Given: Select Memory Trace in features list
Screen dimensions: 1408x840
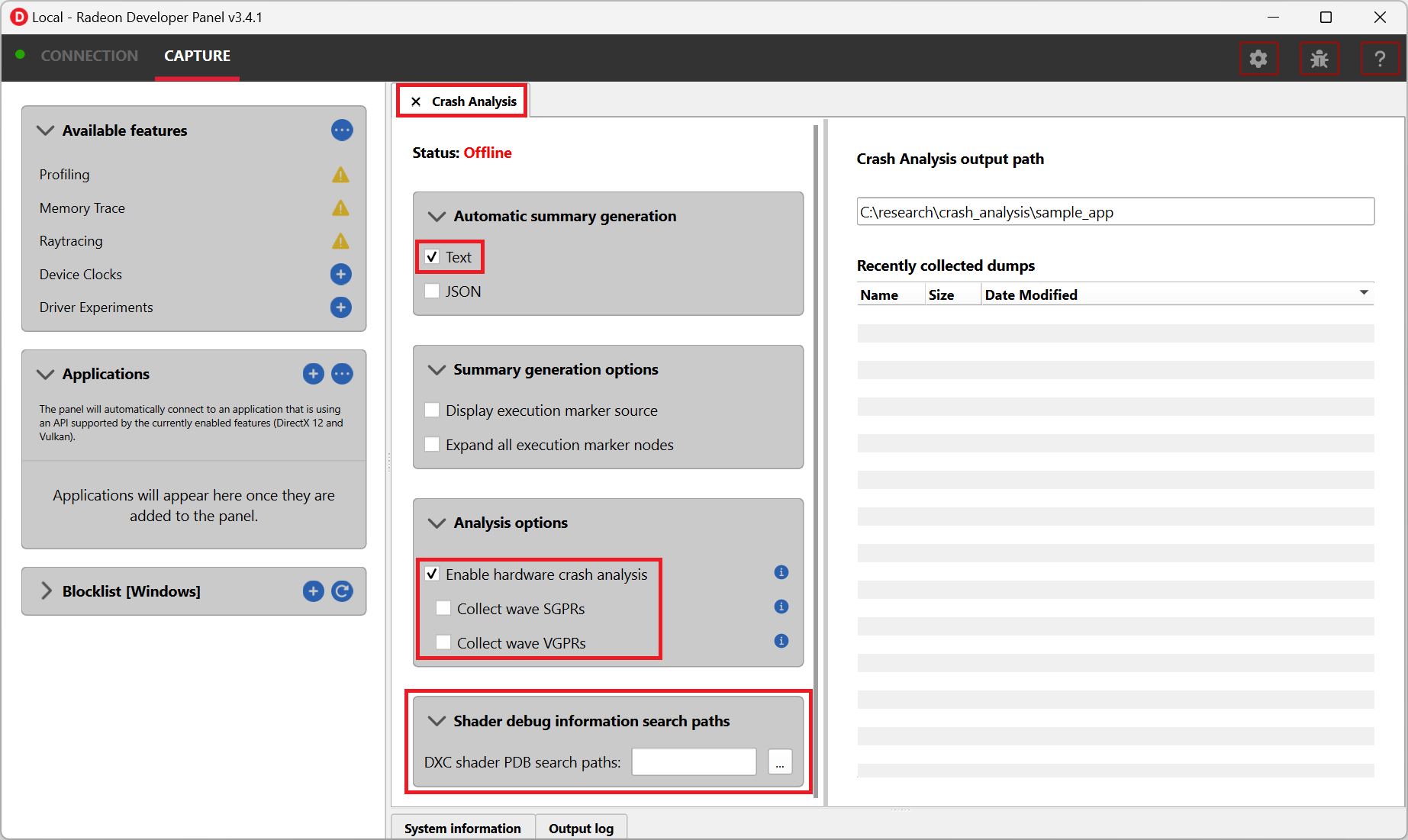Looking at the screenshot, I should tap(82, 208).
